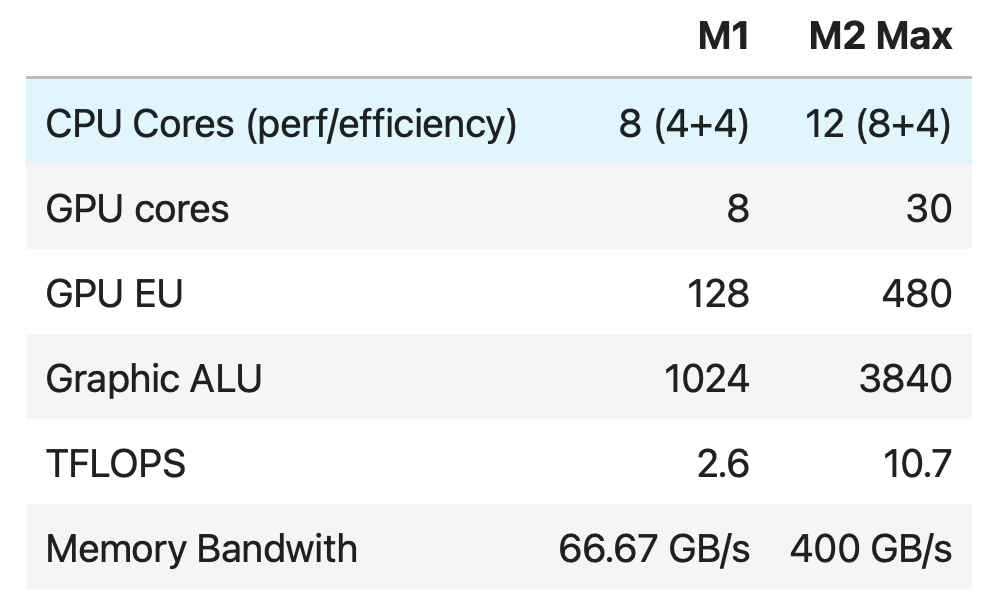
Task: Select the TFLOPS row label
Action: click(116, 464)
